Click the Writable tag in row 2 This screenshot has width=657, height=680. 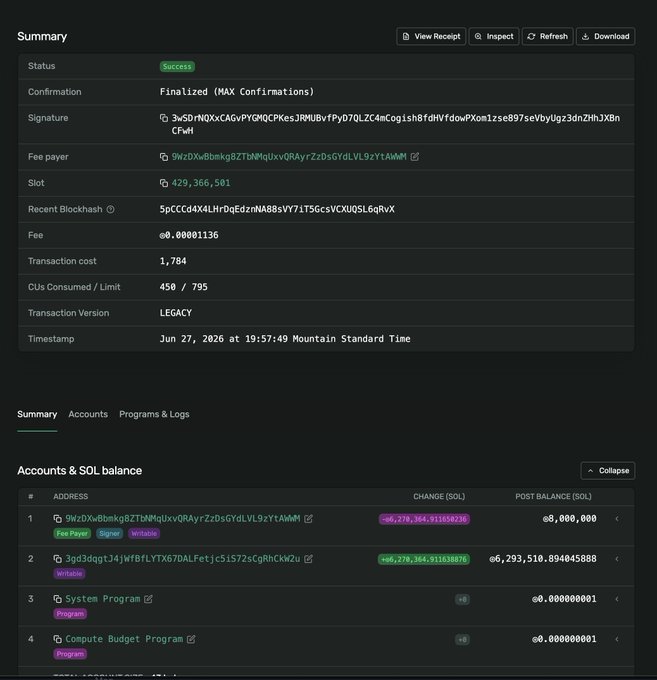(69, 574)
